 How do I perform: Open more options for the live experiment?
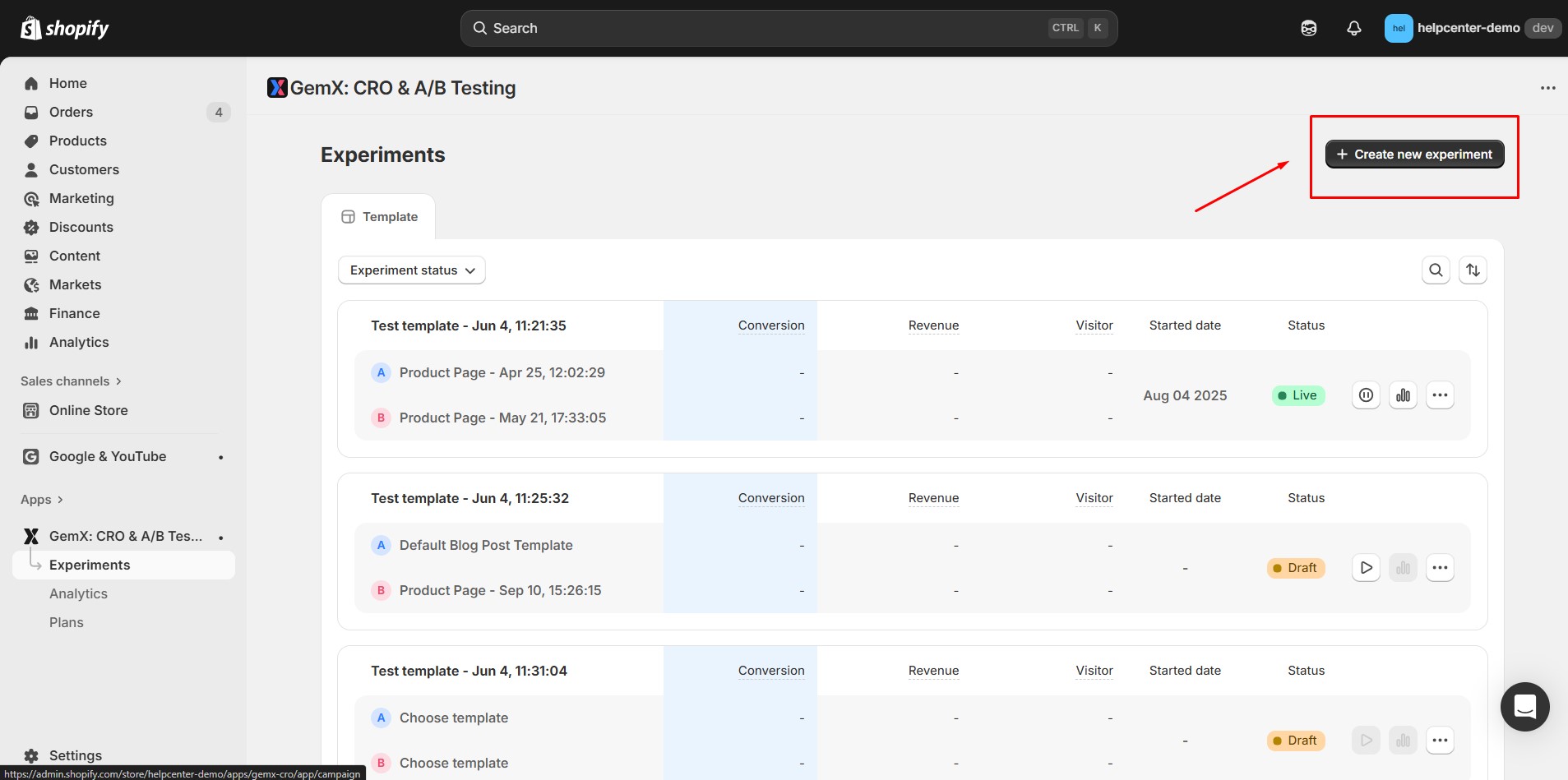tap(1440, 395)
